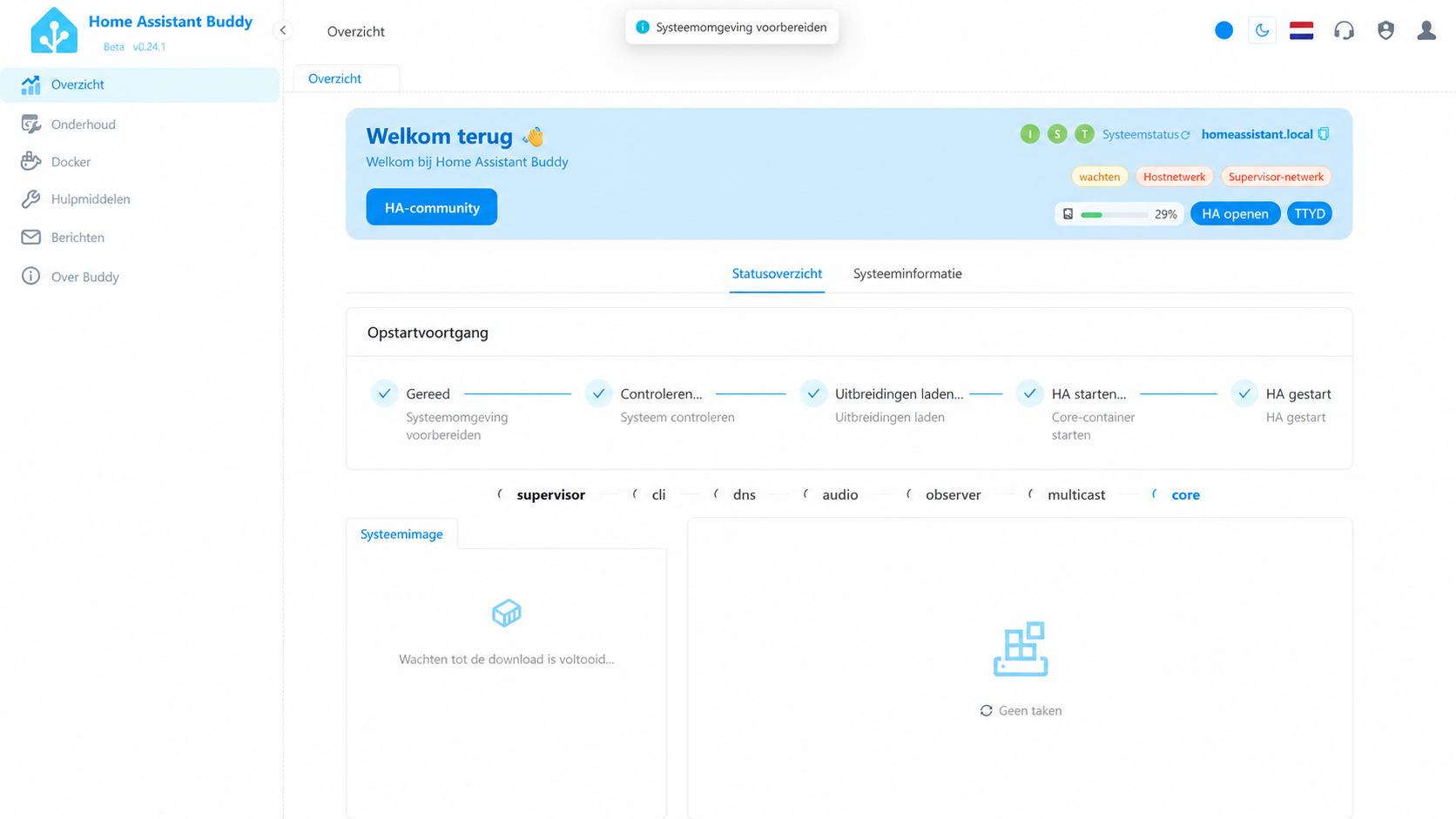Click the HA gestart step checkmark

point(1244,393)
